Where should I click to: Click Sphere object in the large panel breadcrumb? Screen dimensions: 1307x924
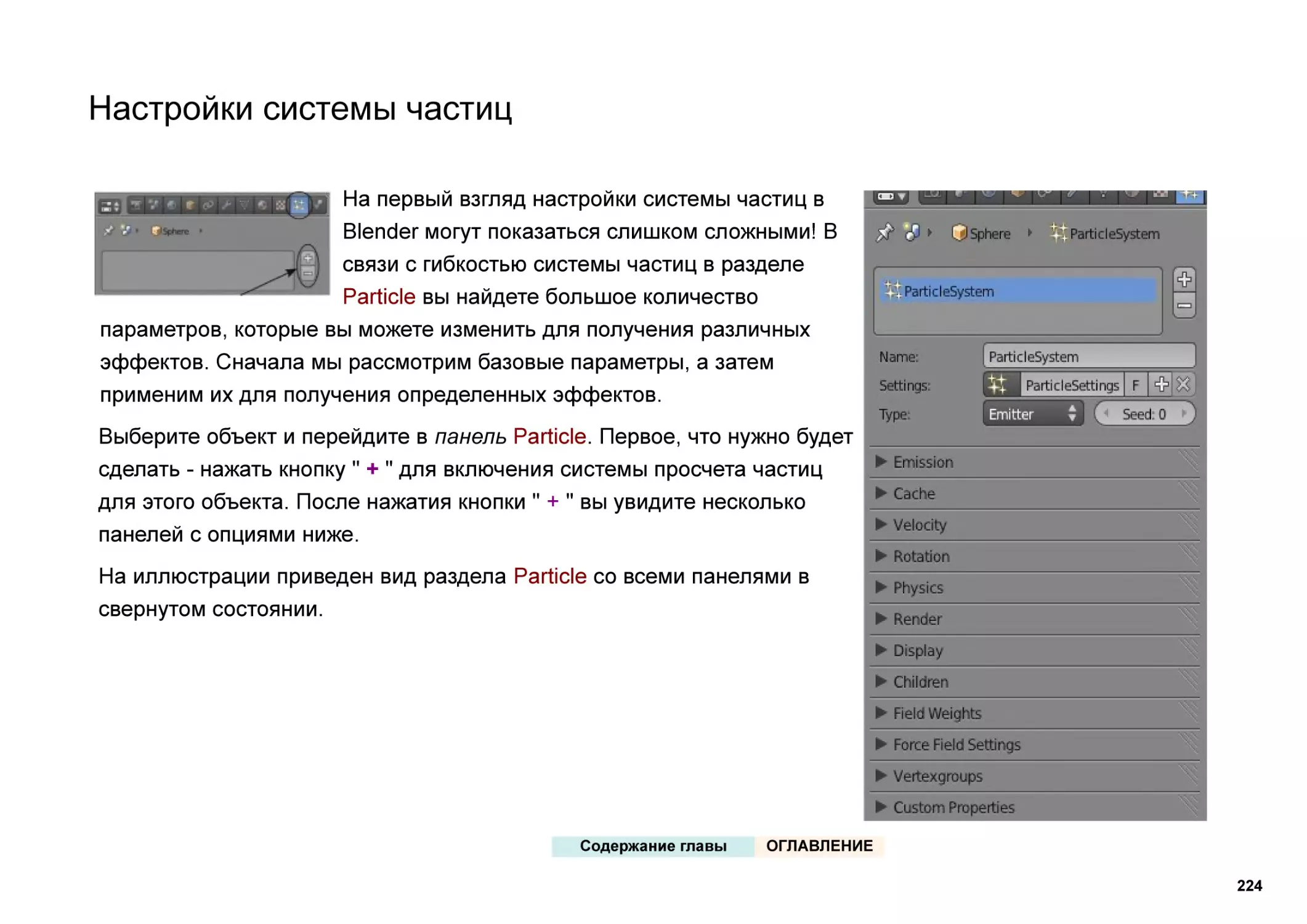pos(981,233)
